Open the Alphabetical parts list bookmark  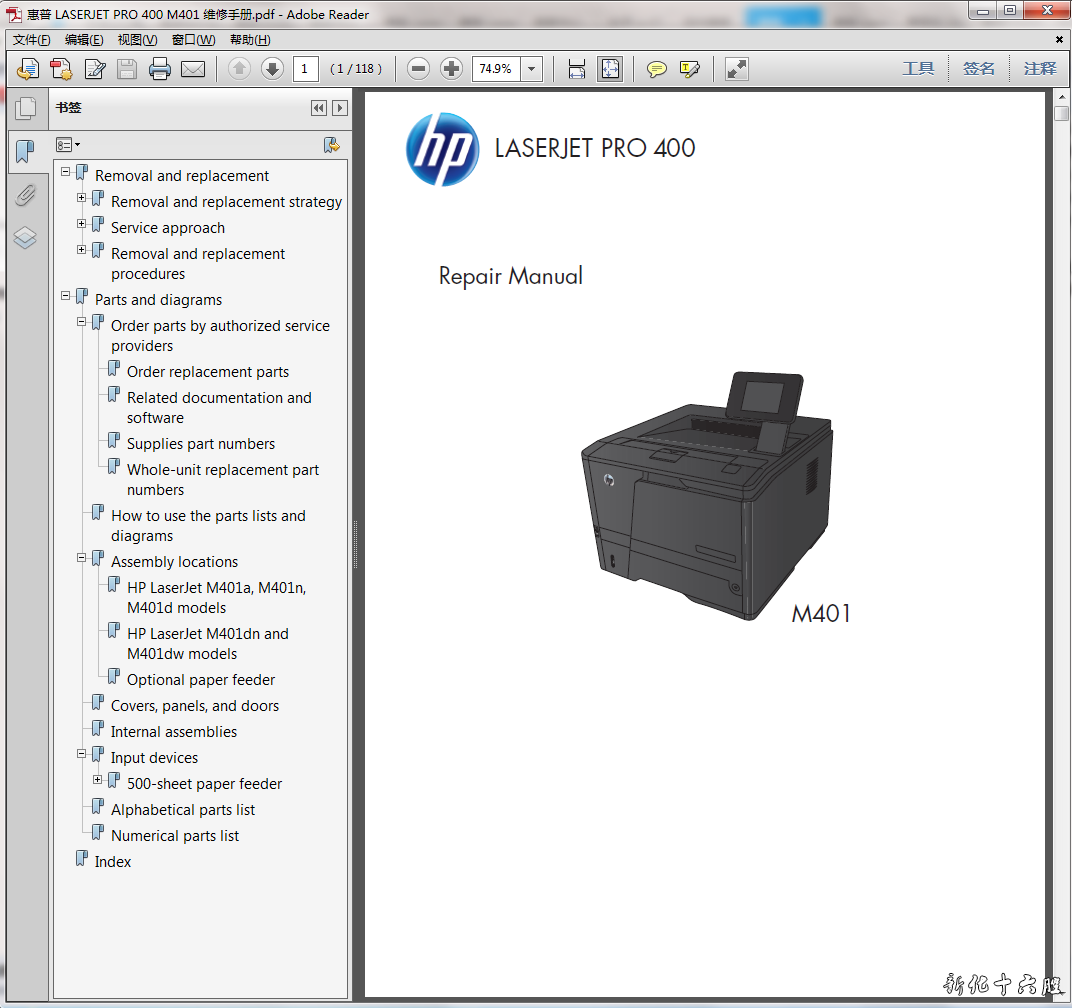(x=183, y=810)
